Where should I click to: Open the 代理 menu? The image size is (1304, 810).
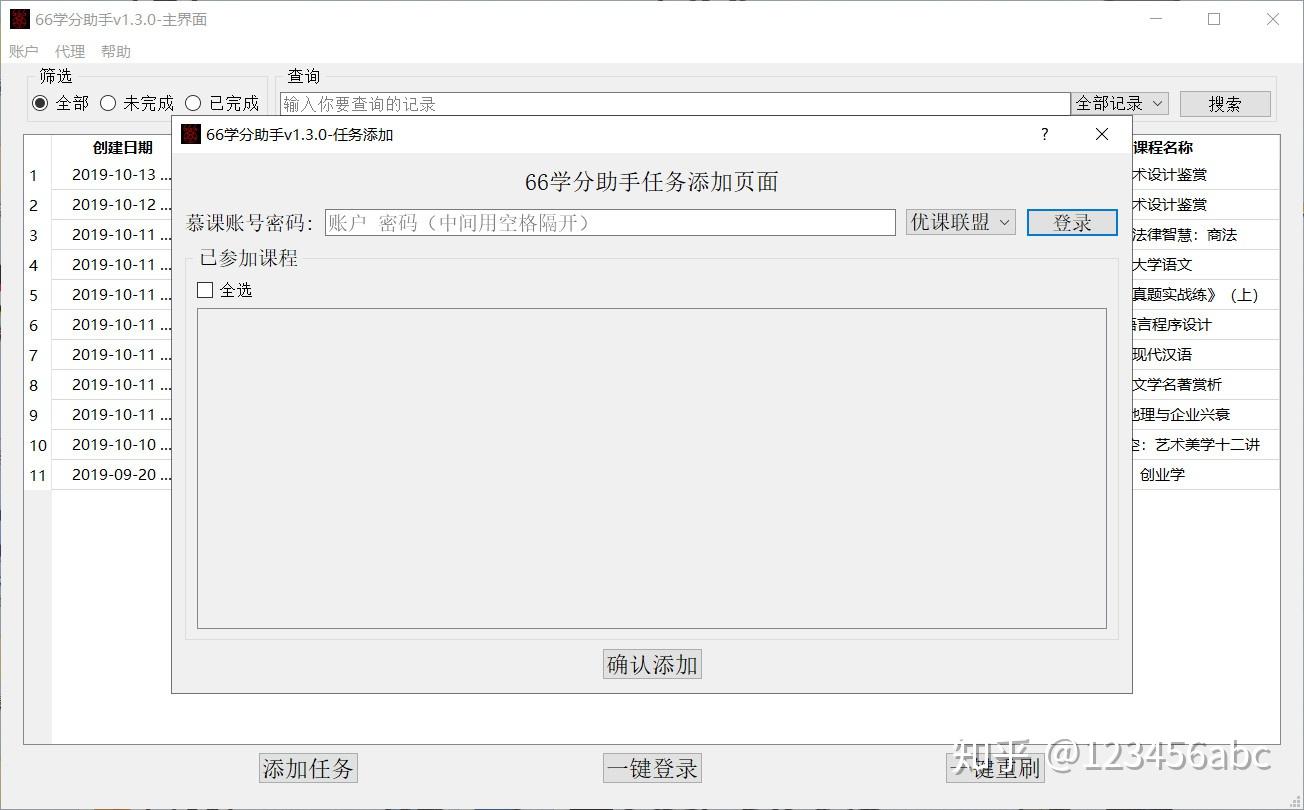(70, 51)
